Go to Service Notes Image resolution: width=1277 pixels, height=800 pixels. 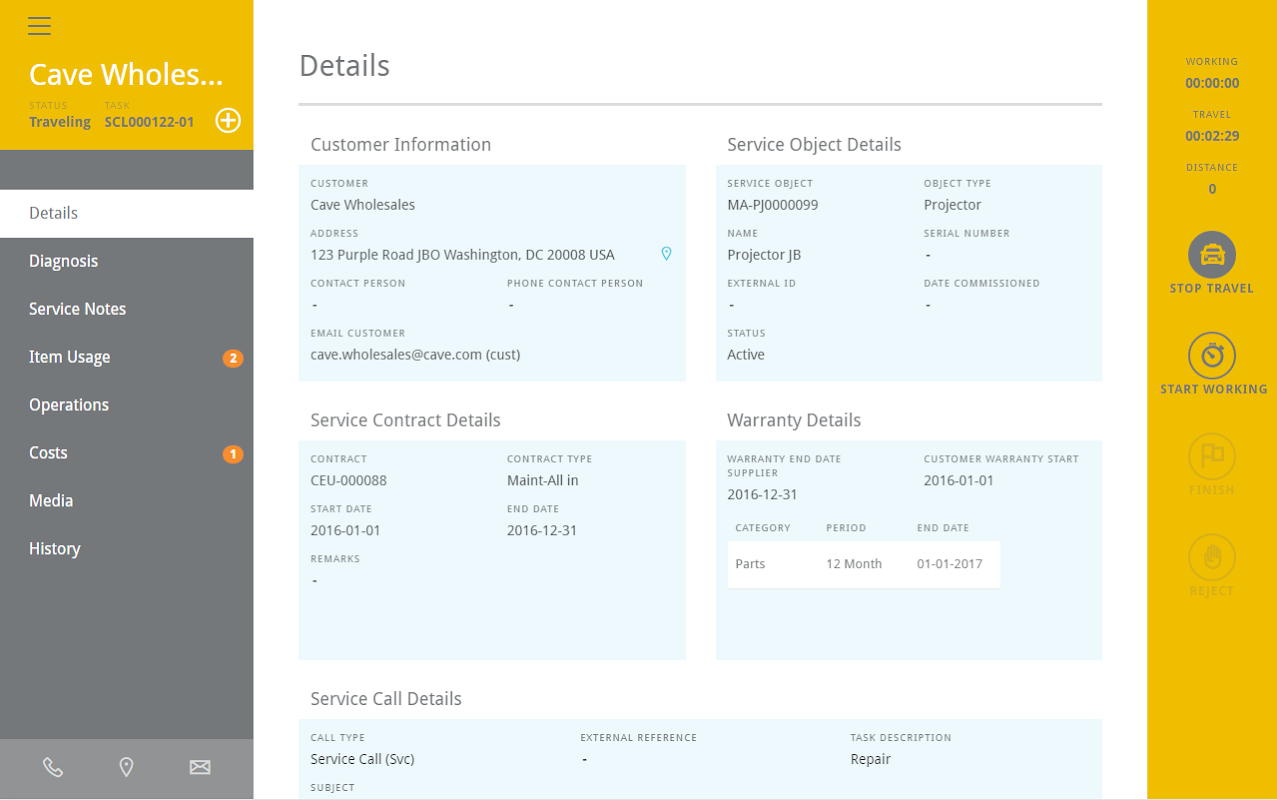tap(78, 309)
